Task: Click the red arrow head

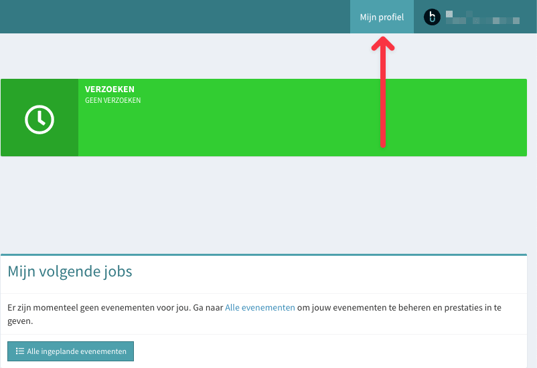Action: [x=383, y=44]
